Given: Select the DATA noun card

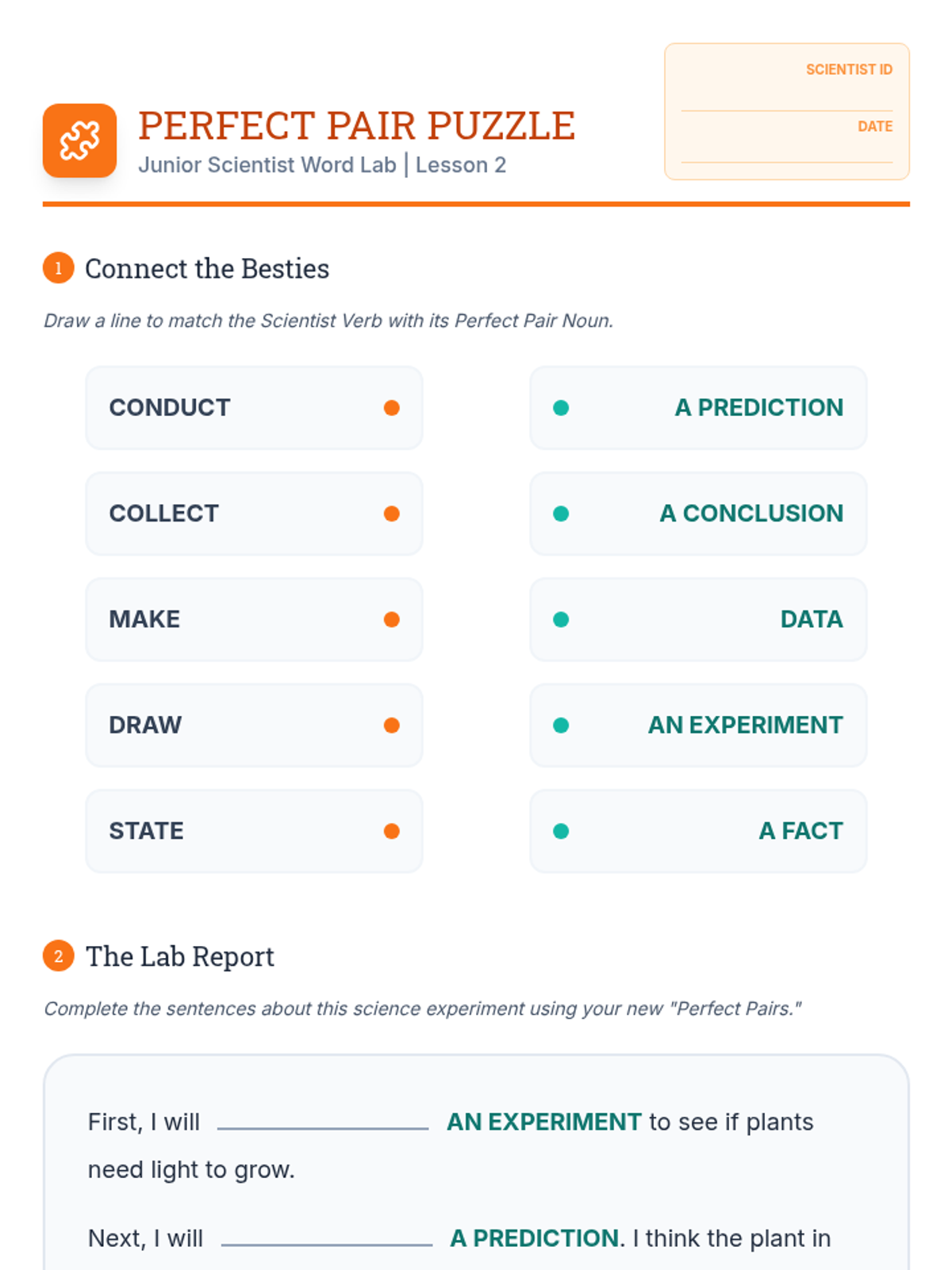Looking at the screenshot, I should point(698,619).
